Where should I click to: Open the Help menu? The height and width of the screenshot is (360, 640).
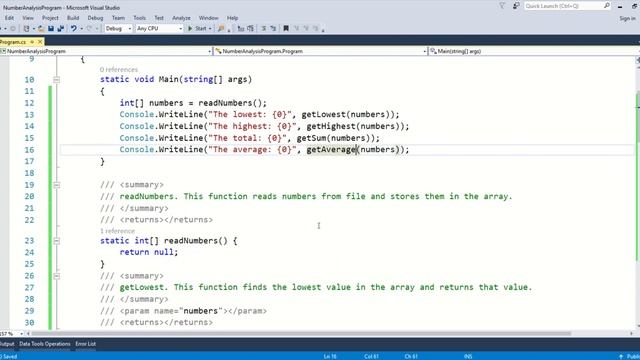(232, 18)
